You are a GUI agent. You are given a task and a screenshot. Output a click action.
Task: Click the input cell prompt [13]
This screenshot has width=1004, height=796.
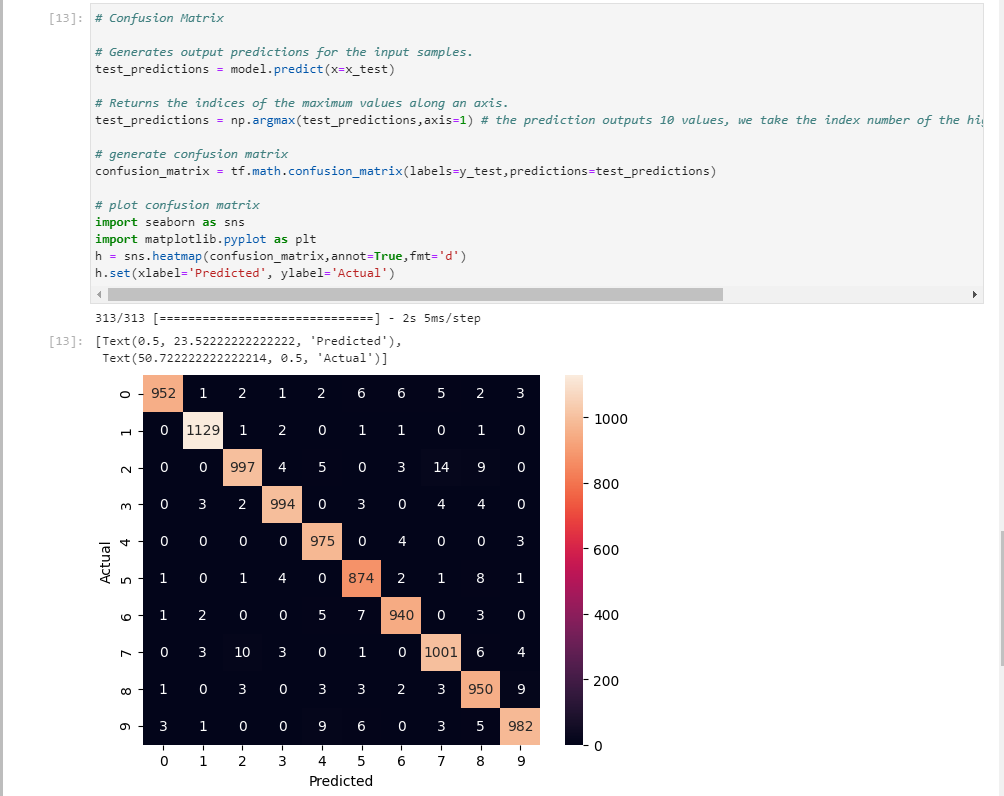pyautogui.click(x=66, y=18)
